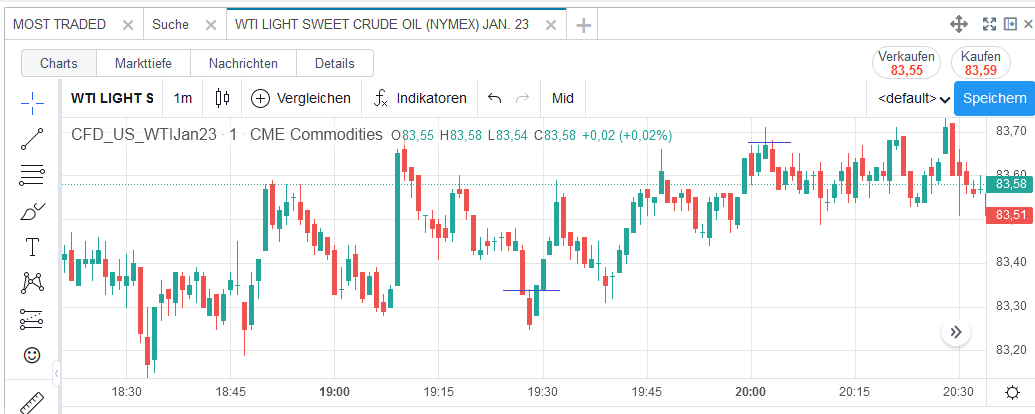Open the Vergleichen compare symbol dialog
1035x414 pixels.
[301, 98]
